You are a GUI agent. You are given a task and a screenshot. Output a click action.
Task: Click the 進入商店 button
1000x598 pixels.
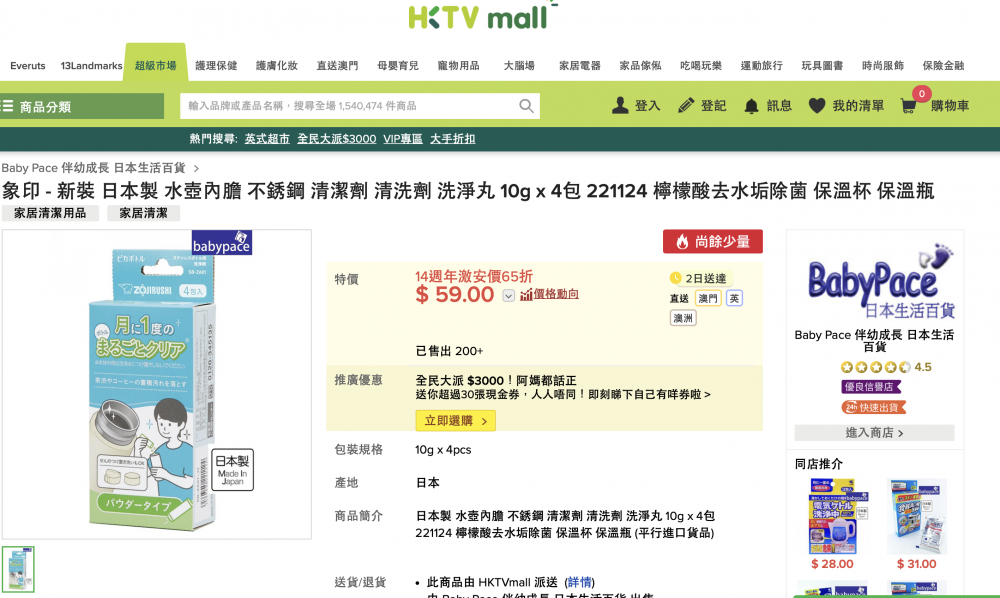pos(874,433)
